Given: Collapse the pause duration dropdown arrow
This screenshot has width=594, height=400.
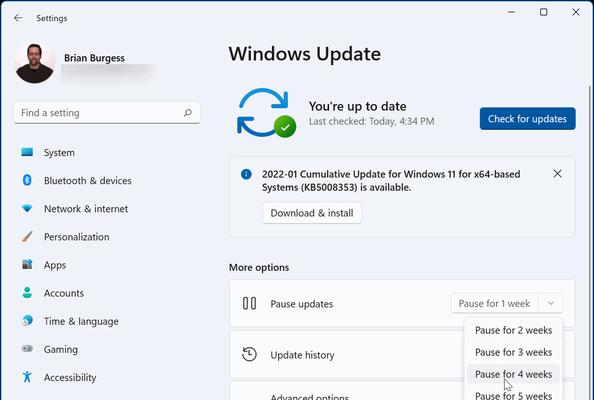Looking at the screenshot, I should click(551, 303).
